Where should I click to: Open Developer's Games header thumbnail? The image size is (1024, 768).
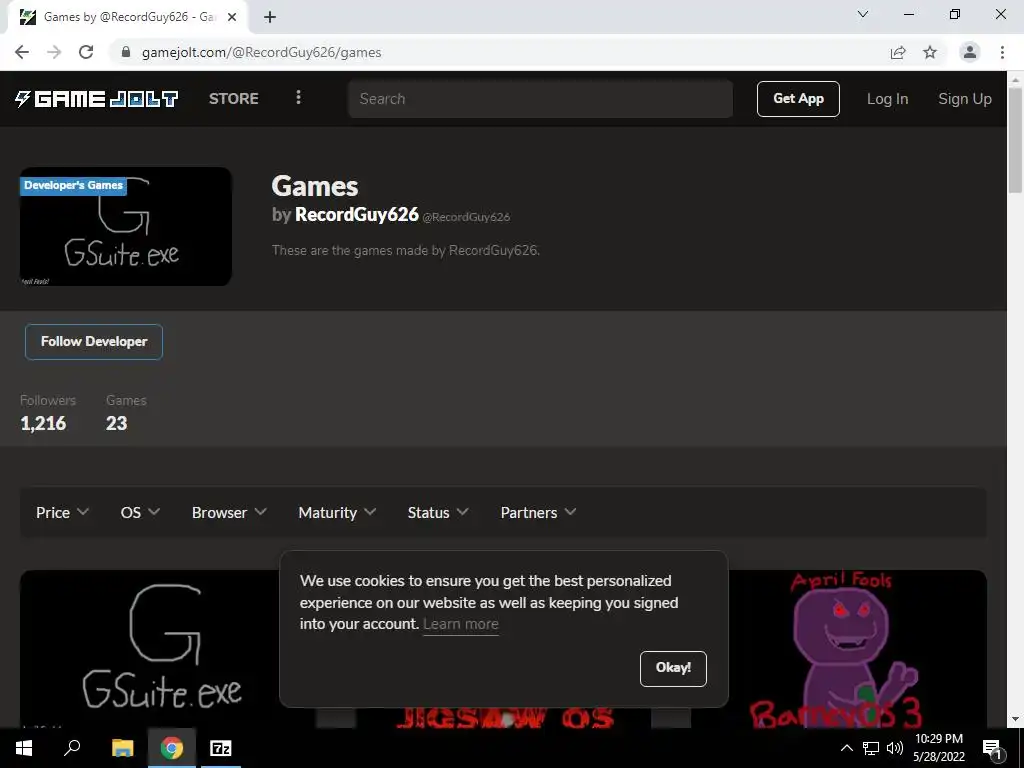coord(126,227)
